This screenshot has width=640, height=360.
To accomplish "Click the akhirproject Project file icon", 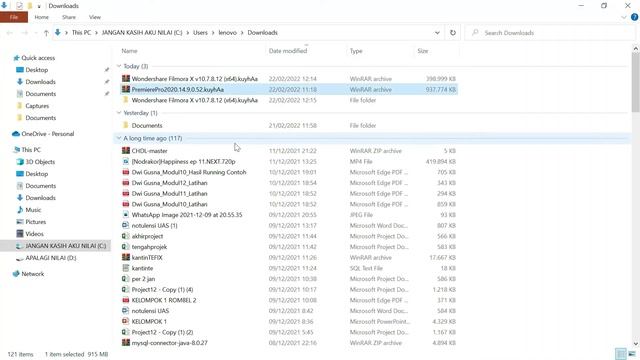I will (x=126, y=236).
